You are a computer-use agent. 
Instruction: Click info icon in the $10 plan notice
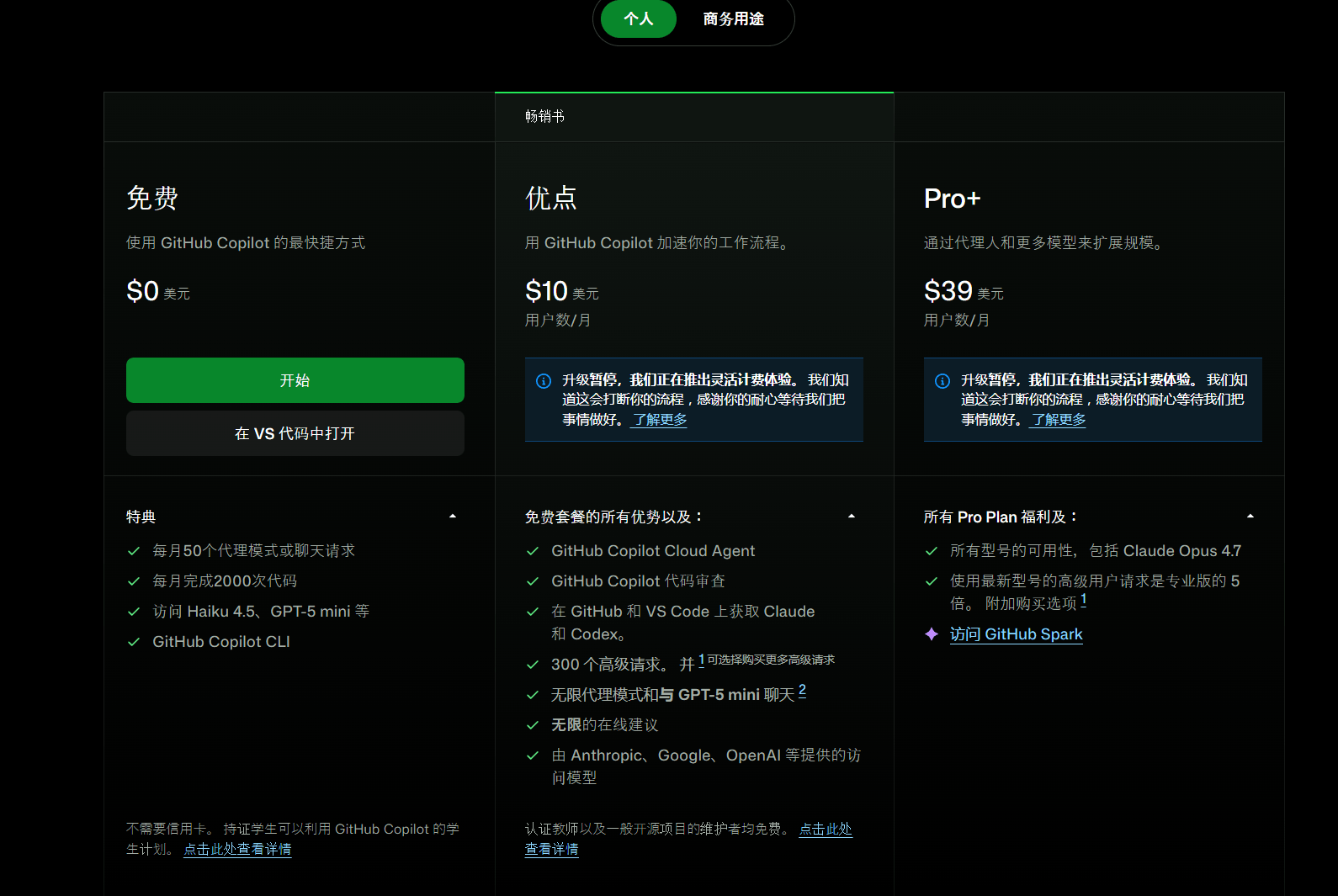pyautogui.click(x=544, y=381)
